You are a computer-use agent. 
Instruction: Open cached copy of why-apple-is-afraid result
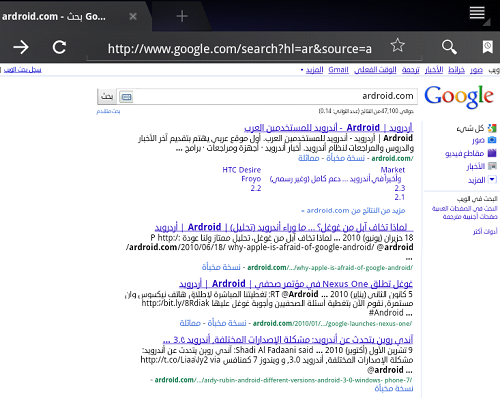221,267
